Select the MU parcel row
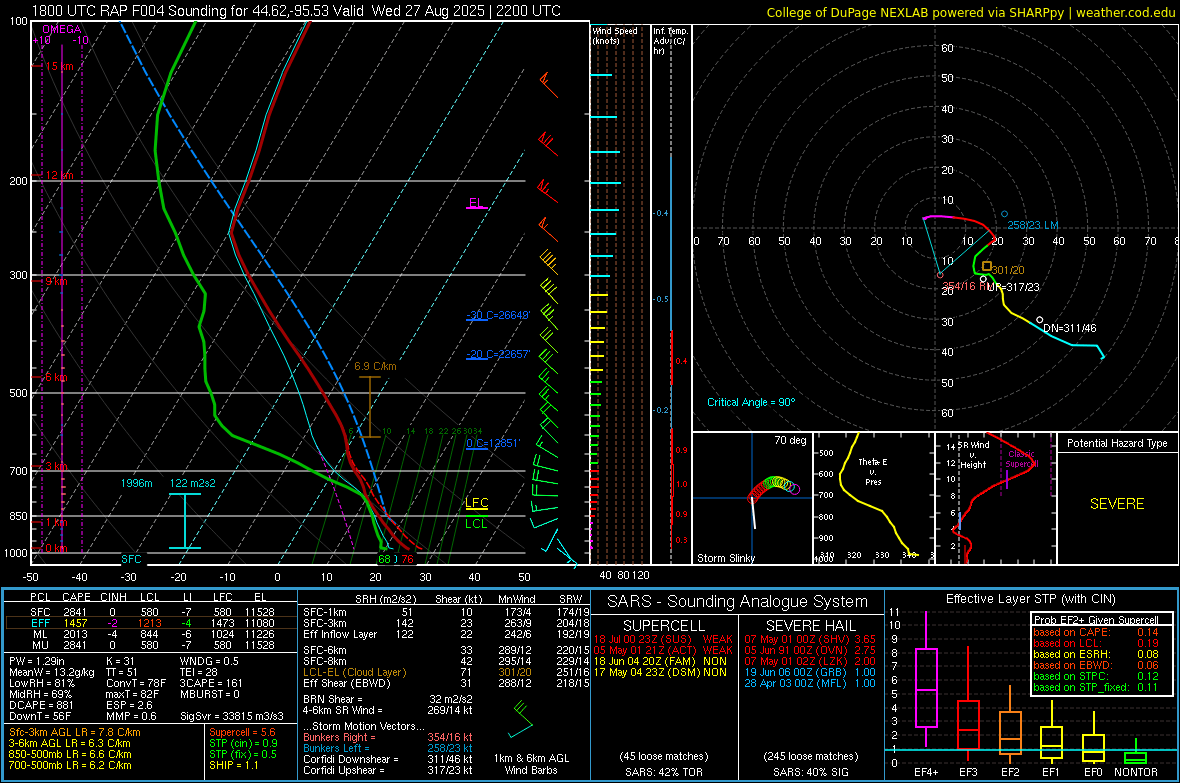This screenshot has width=1180, height=783. pos(151,645)
